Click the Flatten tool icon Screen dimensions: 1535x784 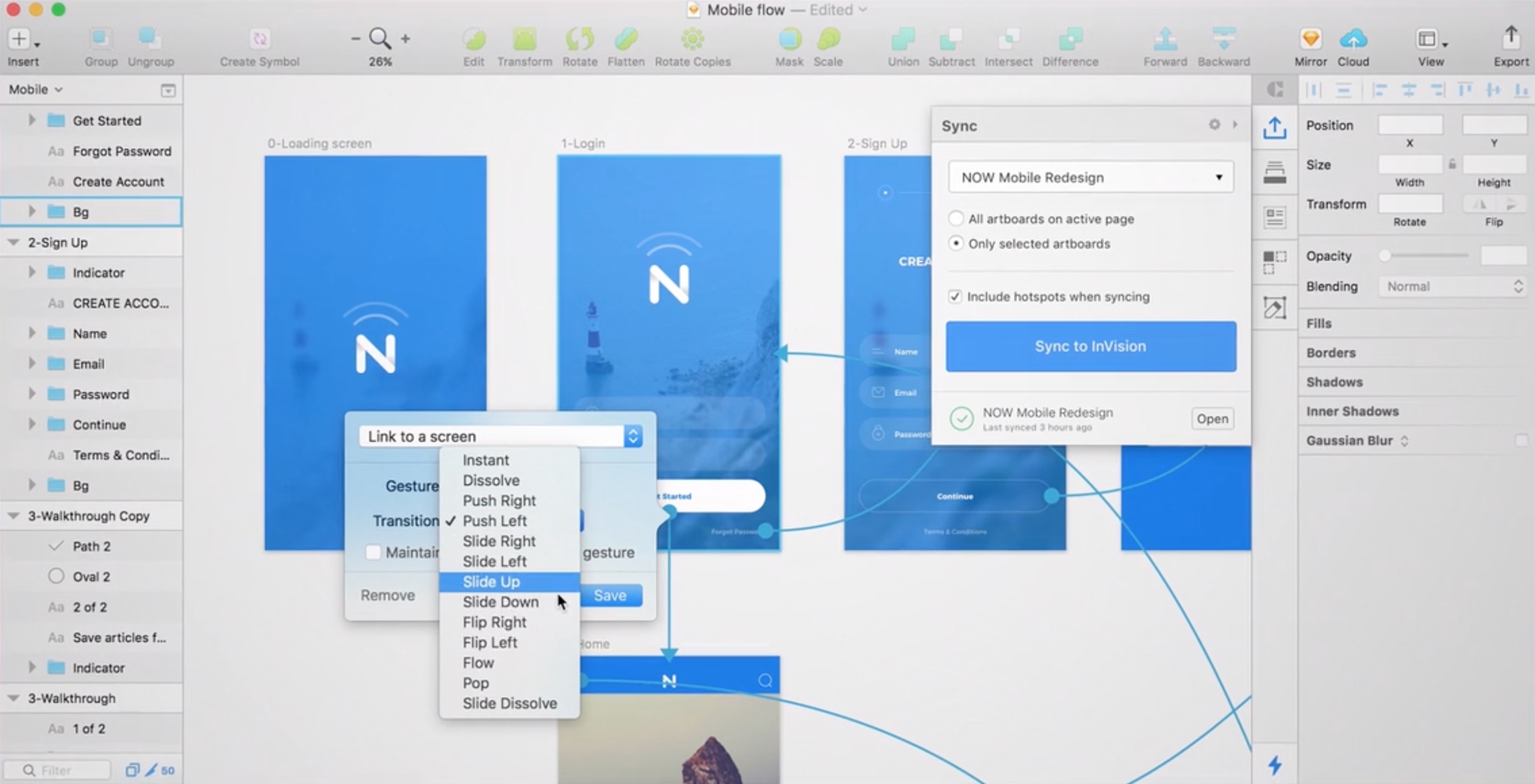coord(625,40)
